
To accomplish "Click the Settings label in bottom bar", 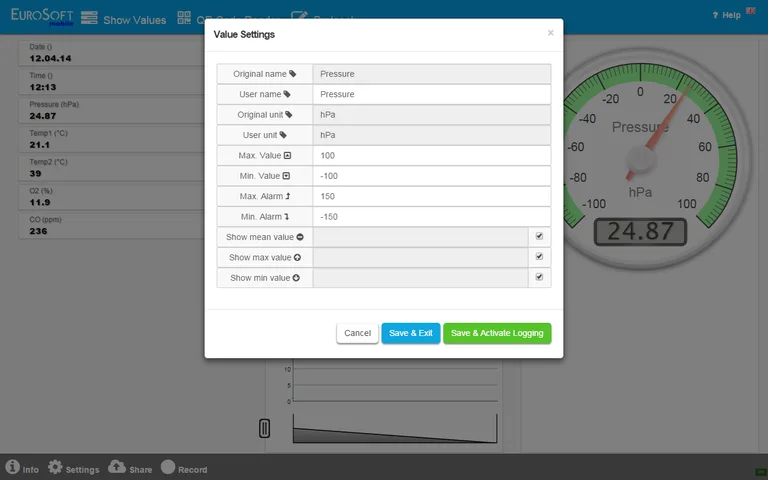I will (82, 470).
